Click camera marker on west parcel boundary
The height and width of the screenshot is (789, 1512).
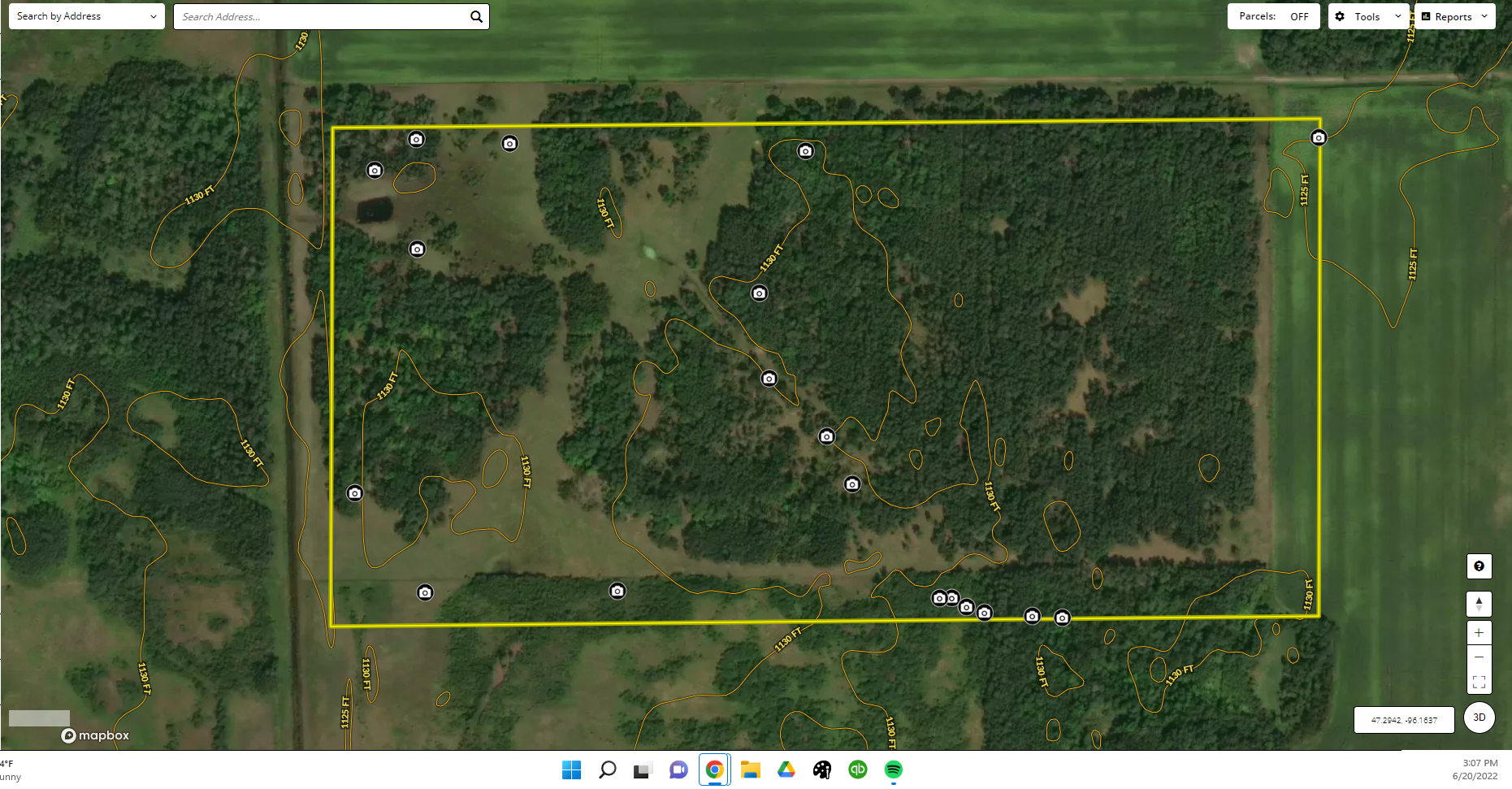(355, 493)
